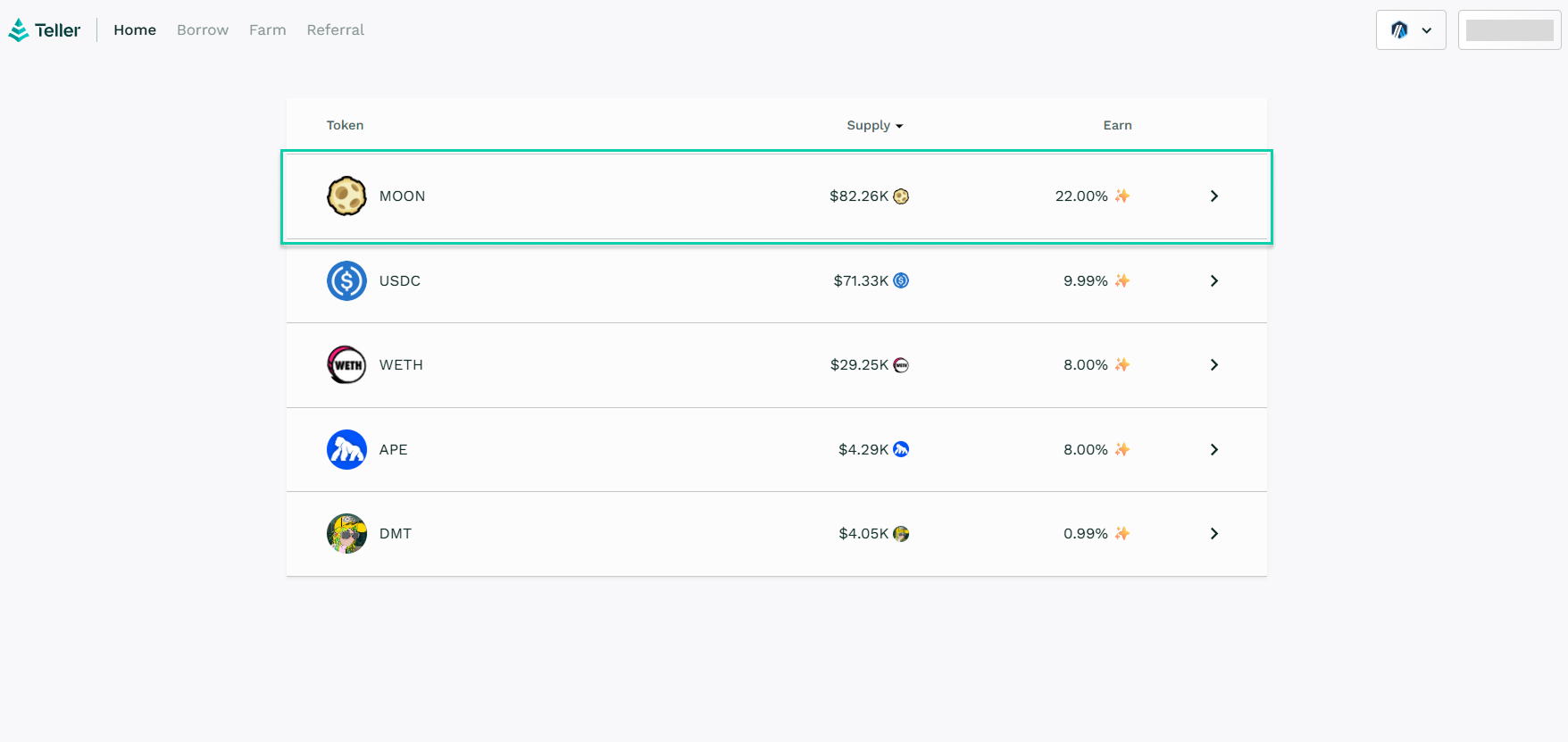1568x742 pixels.
Task: Open the WETH row arrow
Action: click(1214, 365)
